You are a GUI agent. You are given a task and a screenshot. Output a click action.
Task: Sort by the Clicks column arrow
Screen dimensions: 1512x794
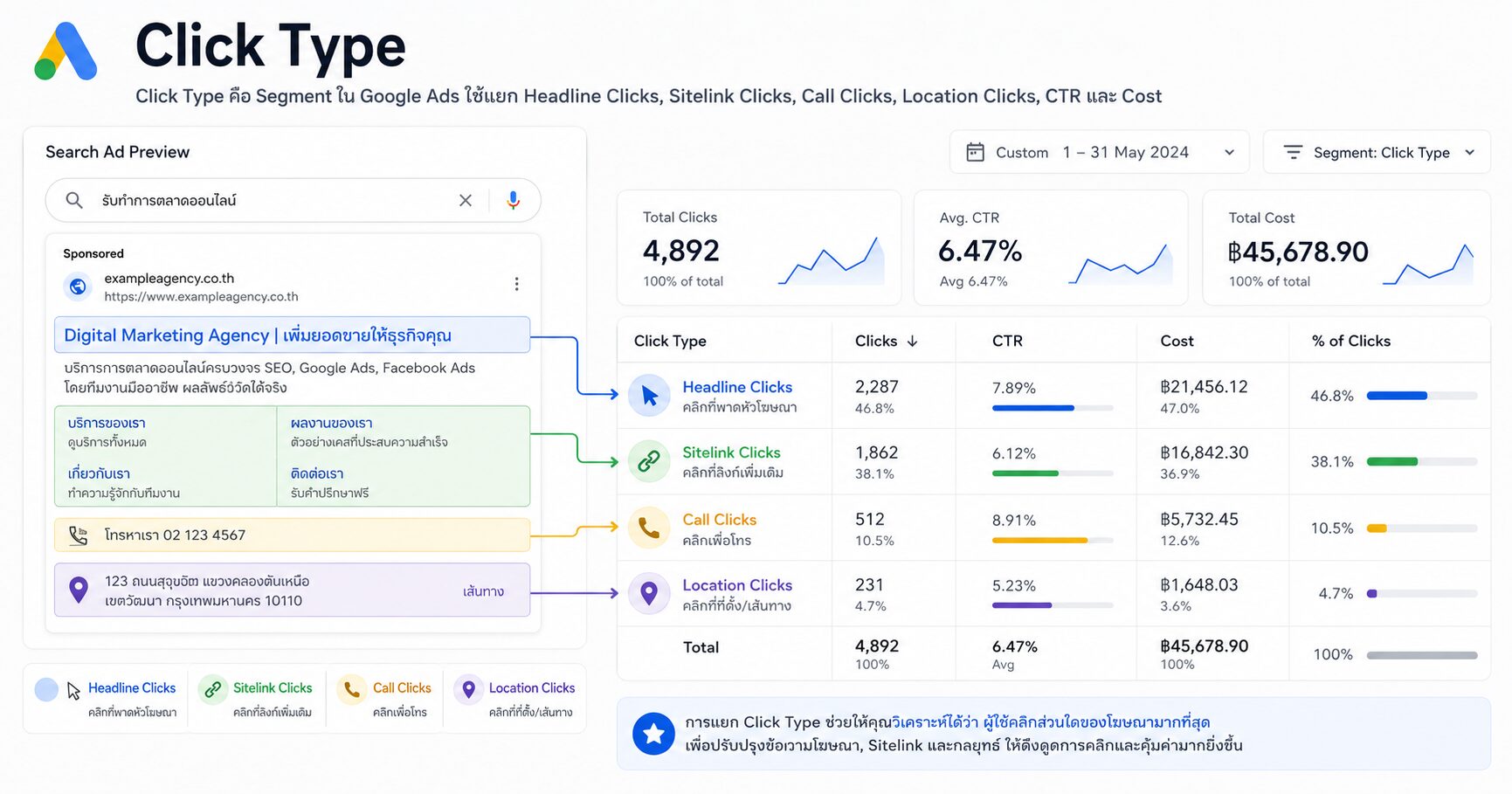[913, 342]
